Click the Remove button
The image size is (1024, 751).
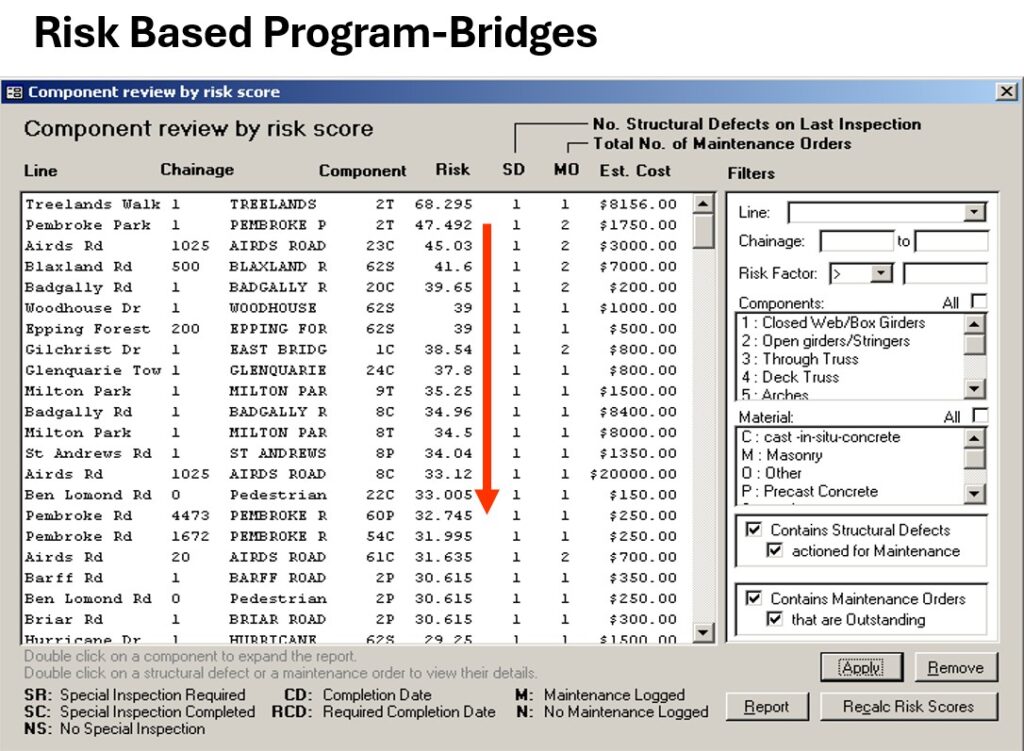[956, 667]
